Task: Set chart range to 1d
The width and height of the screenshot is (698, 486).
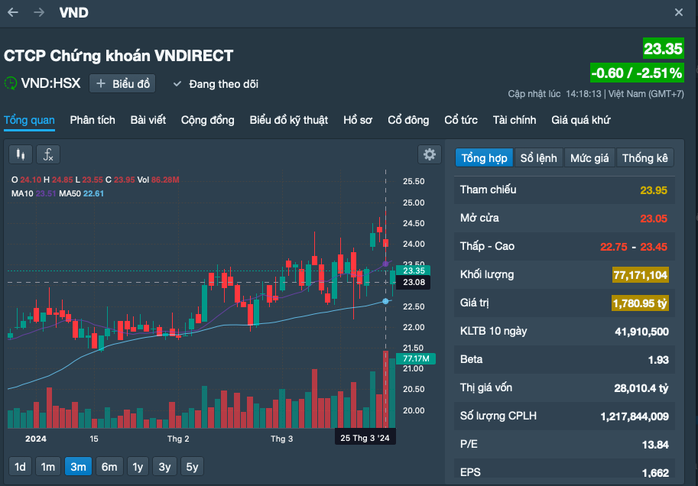Action: pyautogui.click(x=20, y=467)
